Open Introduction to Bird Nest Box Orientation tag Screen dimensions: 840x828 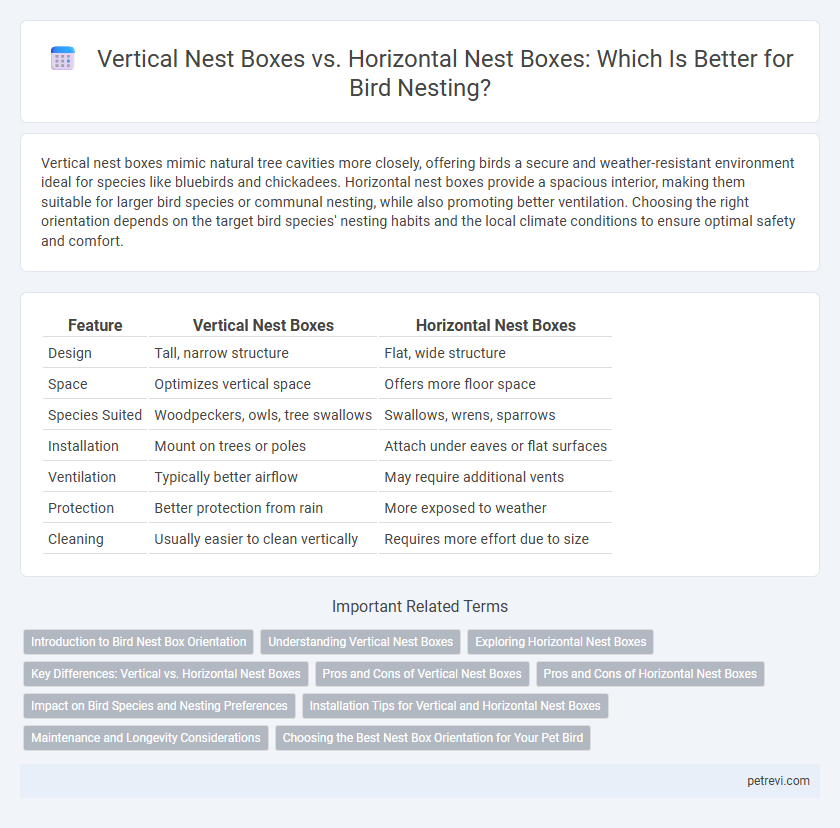point(138,642)
